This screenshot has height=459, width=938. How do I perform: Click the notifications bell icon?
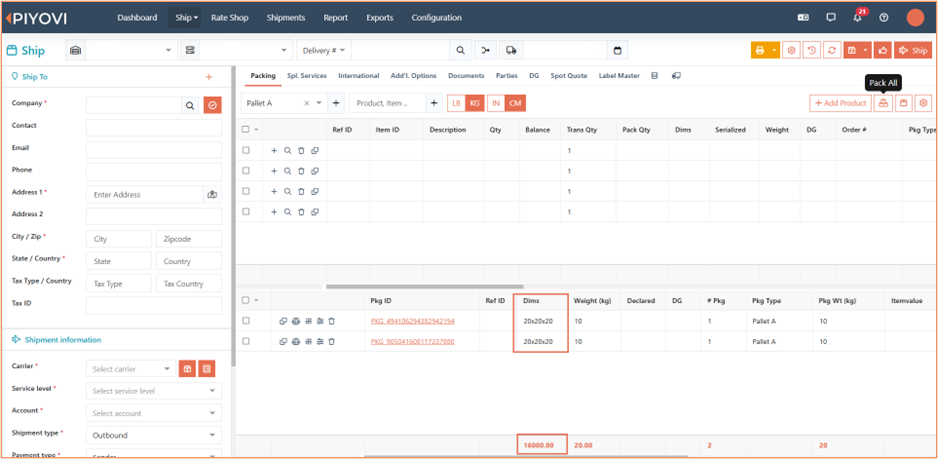pyautogui.click(x=857, y=18)
